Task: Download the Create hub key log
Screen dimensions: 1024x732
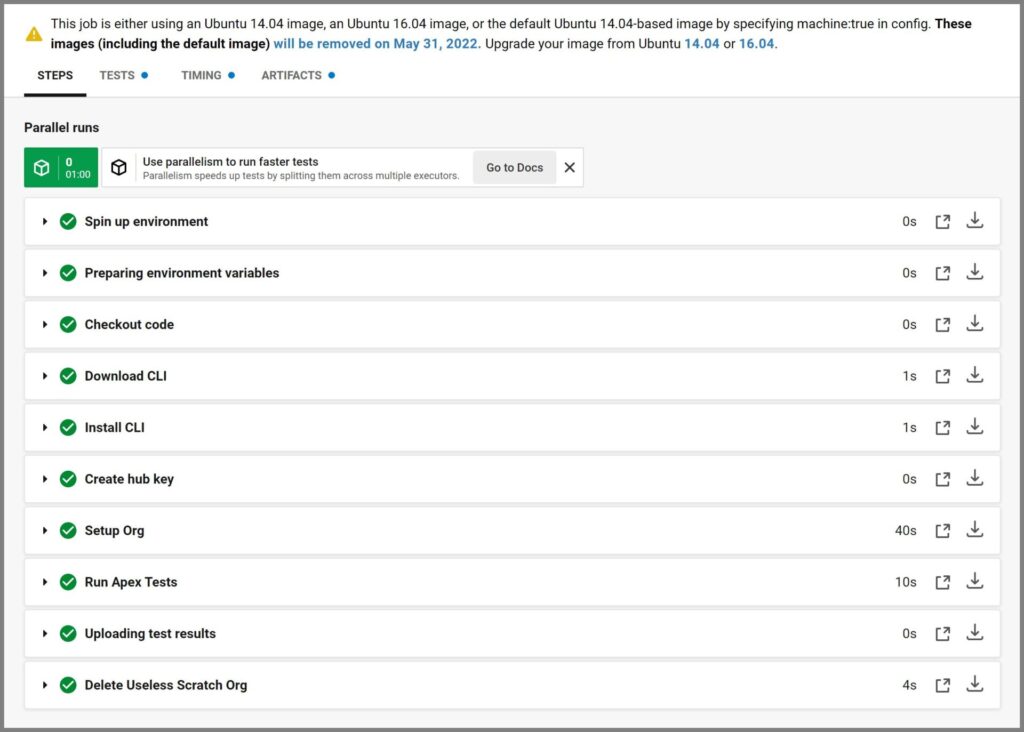Action: click(x=975, y=479)
